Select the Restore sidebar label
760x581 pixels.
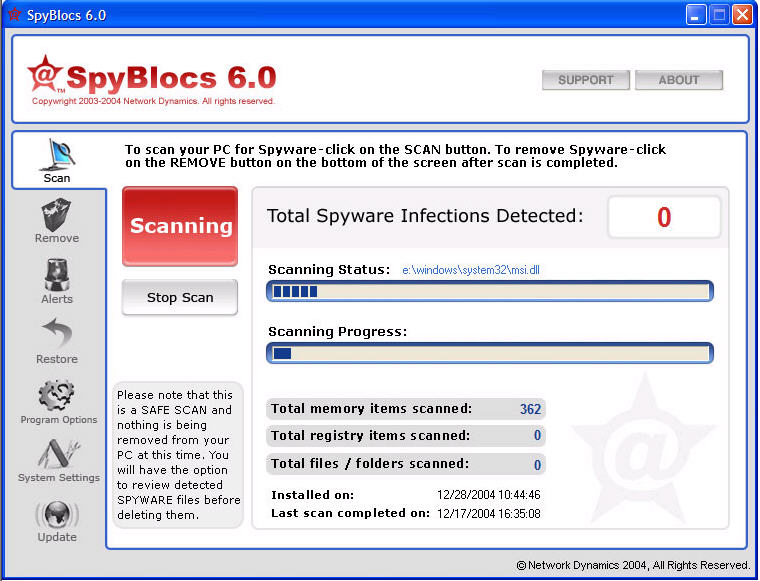57,359
